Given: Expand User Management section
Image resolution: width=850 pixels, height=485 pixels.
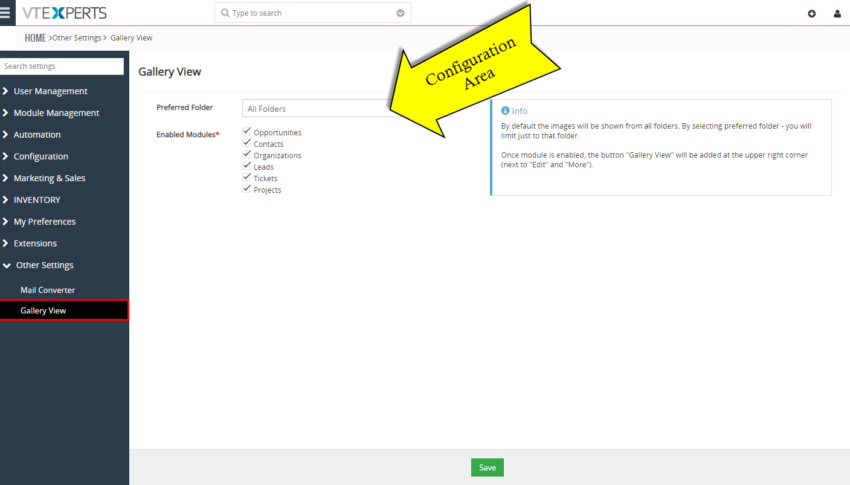Looking at the screenshot, I should (50, 91).
